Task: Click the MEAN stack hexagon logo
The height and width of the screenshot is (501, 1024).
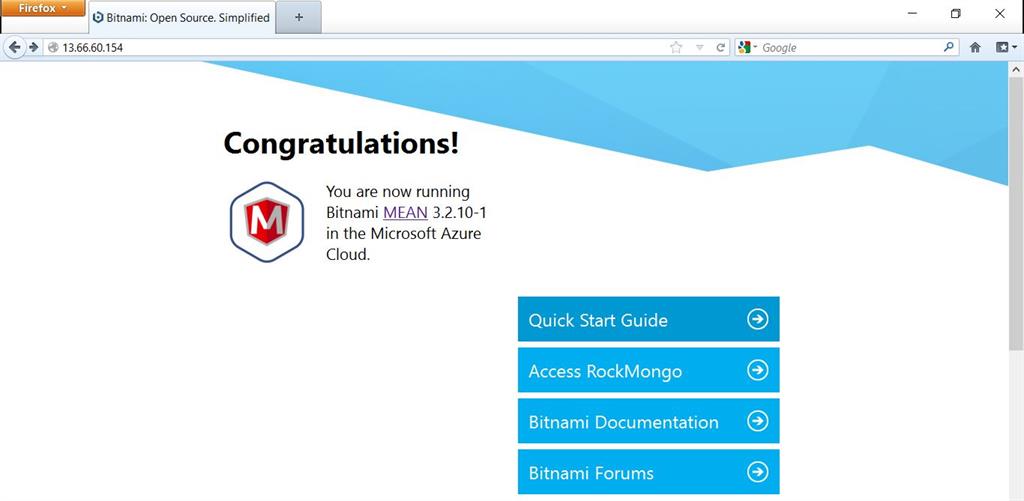Action: (266, 222)
